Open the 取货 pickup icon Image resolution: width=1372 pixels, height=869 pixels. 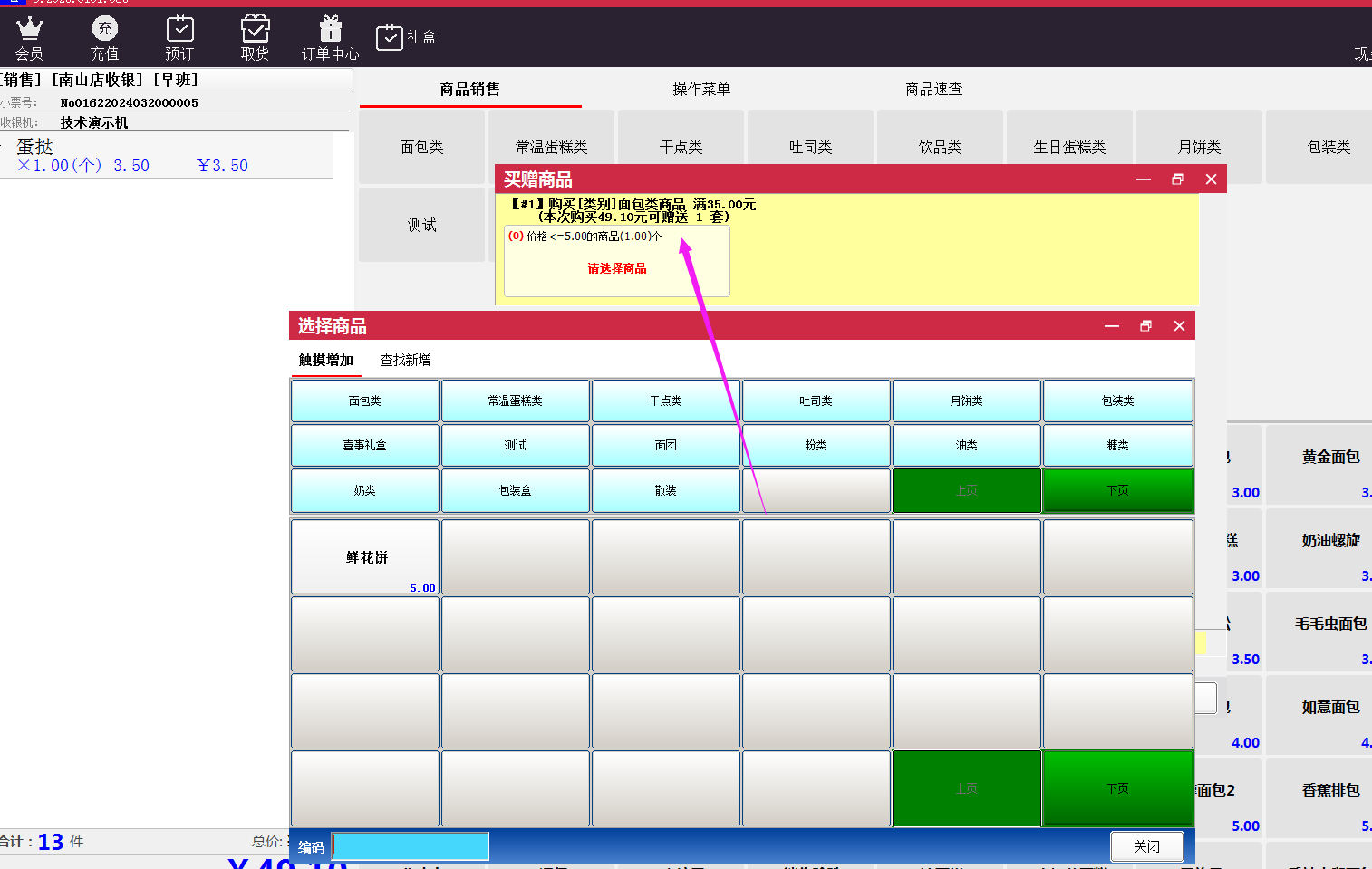(x=255, y=38)
